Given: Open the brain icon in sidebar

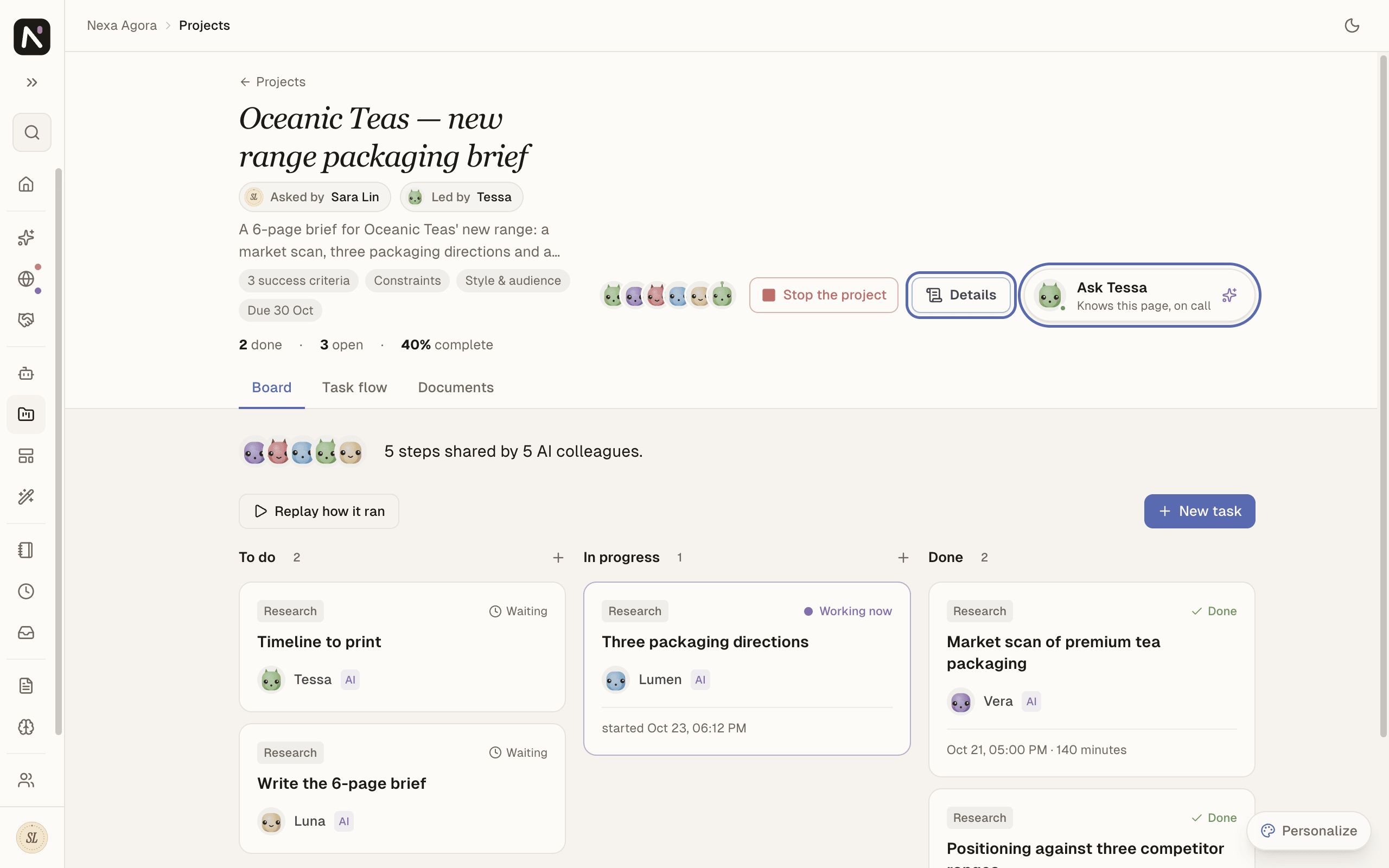Looking at the screenshot, I should point(26,727).
